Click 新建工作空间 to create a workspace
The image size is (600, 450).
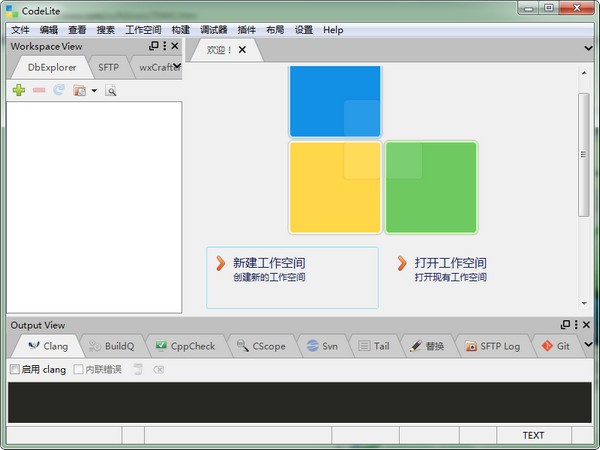[292, 278]
